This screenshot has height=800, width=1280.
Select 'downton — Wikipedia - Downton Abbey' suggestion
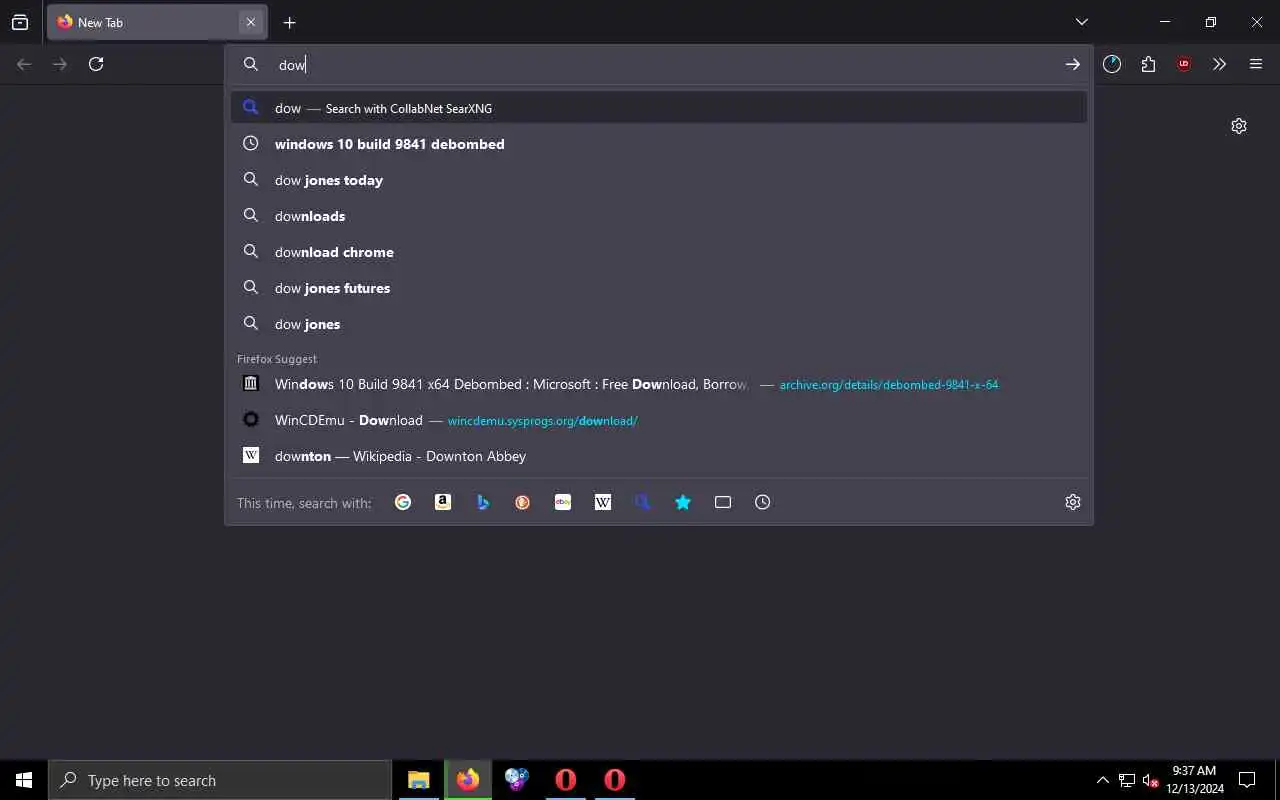(659, 456)
